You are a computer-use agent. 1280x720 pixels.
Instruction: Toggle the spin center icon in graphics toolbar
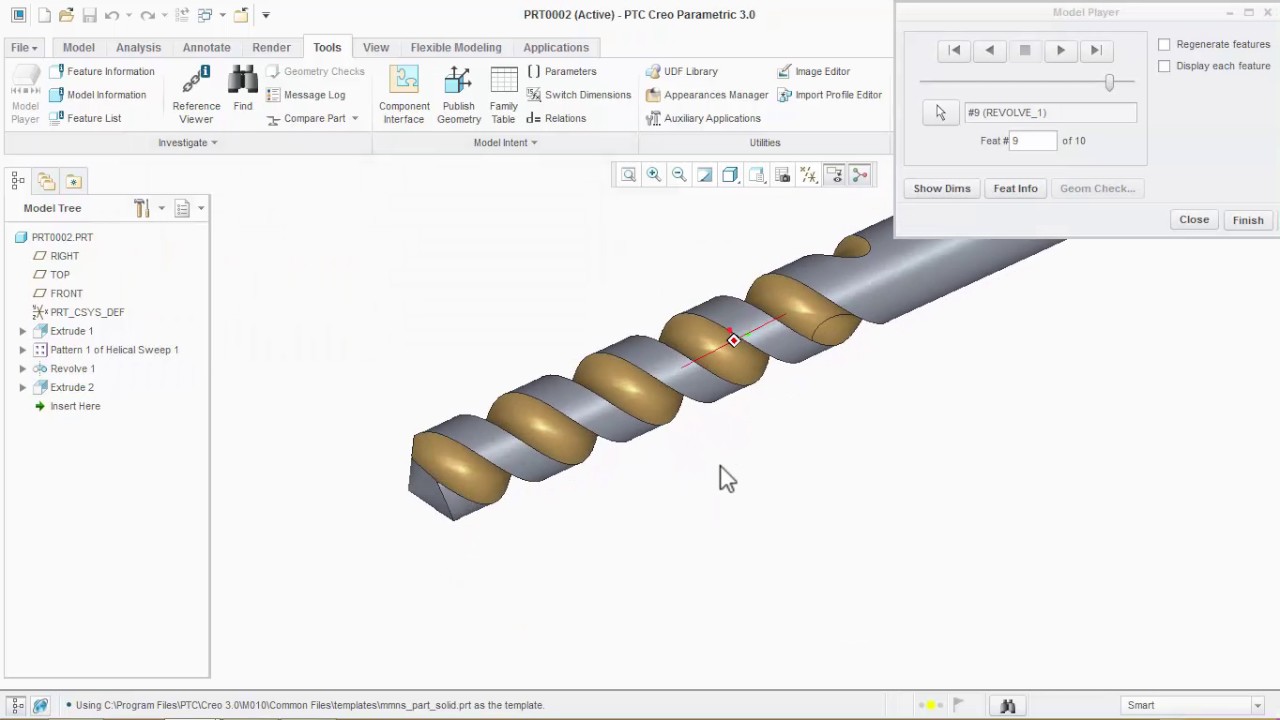[x=860, y=175]
